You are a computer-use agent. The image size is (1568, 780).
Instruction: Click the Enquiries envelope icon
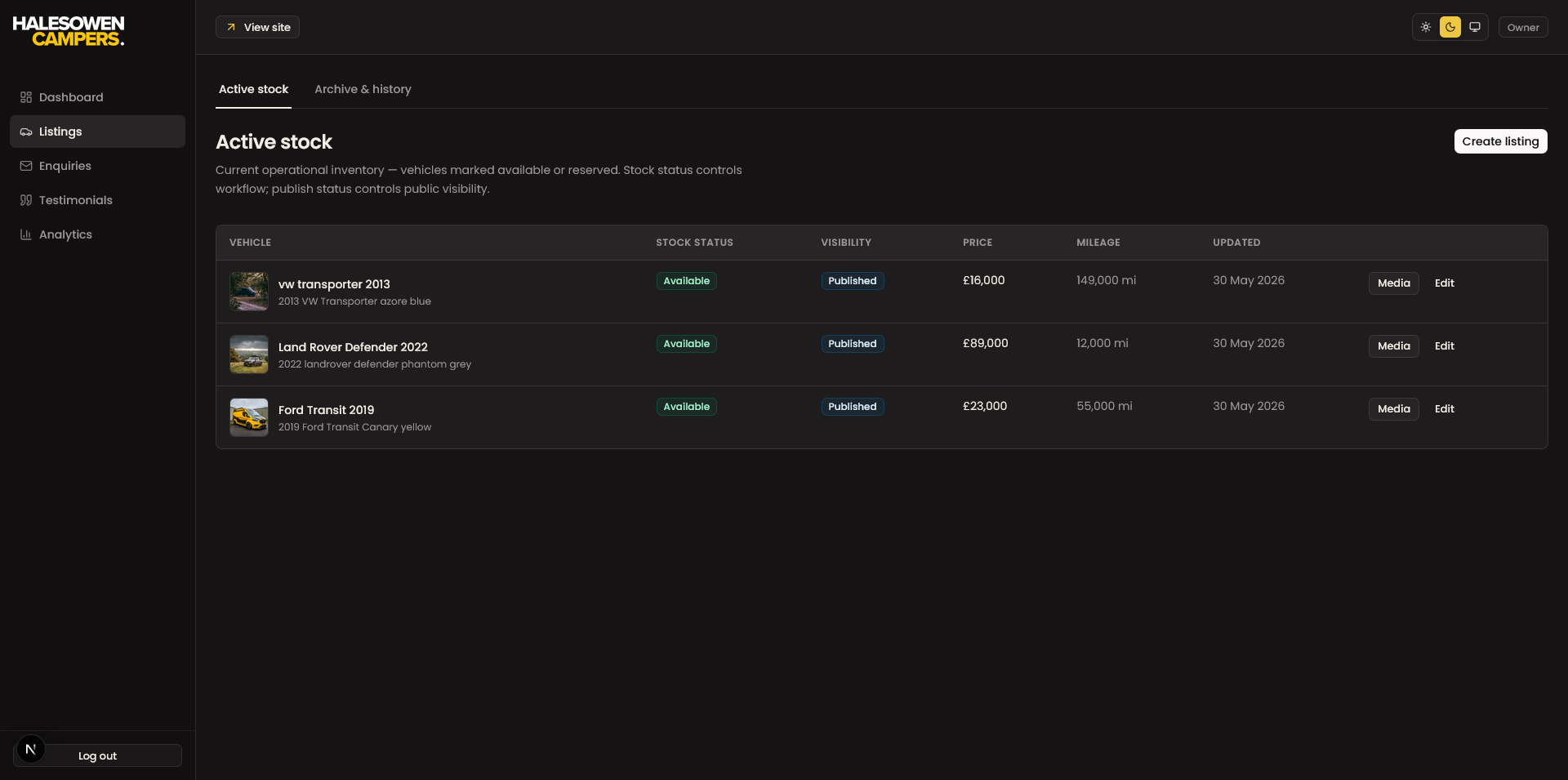pos(26,166)
